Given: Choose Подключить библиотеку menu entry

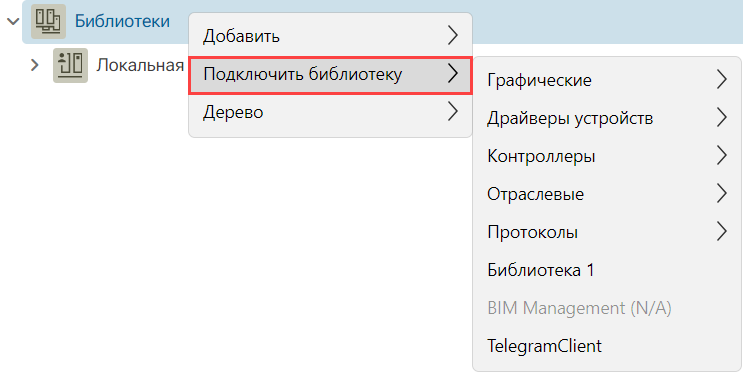Looking at the screenshot, I should pos(331,74).
